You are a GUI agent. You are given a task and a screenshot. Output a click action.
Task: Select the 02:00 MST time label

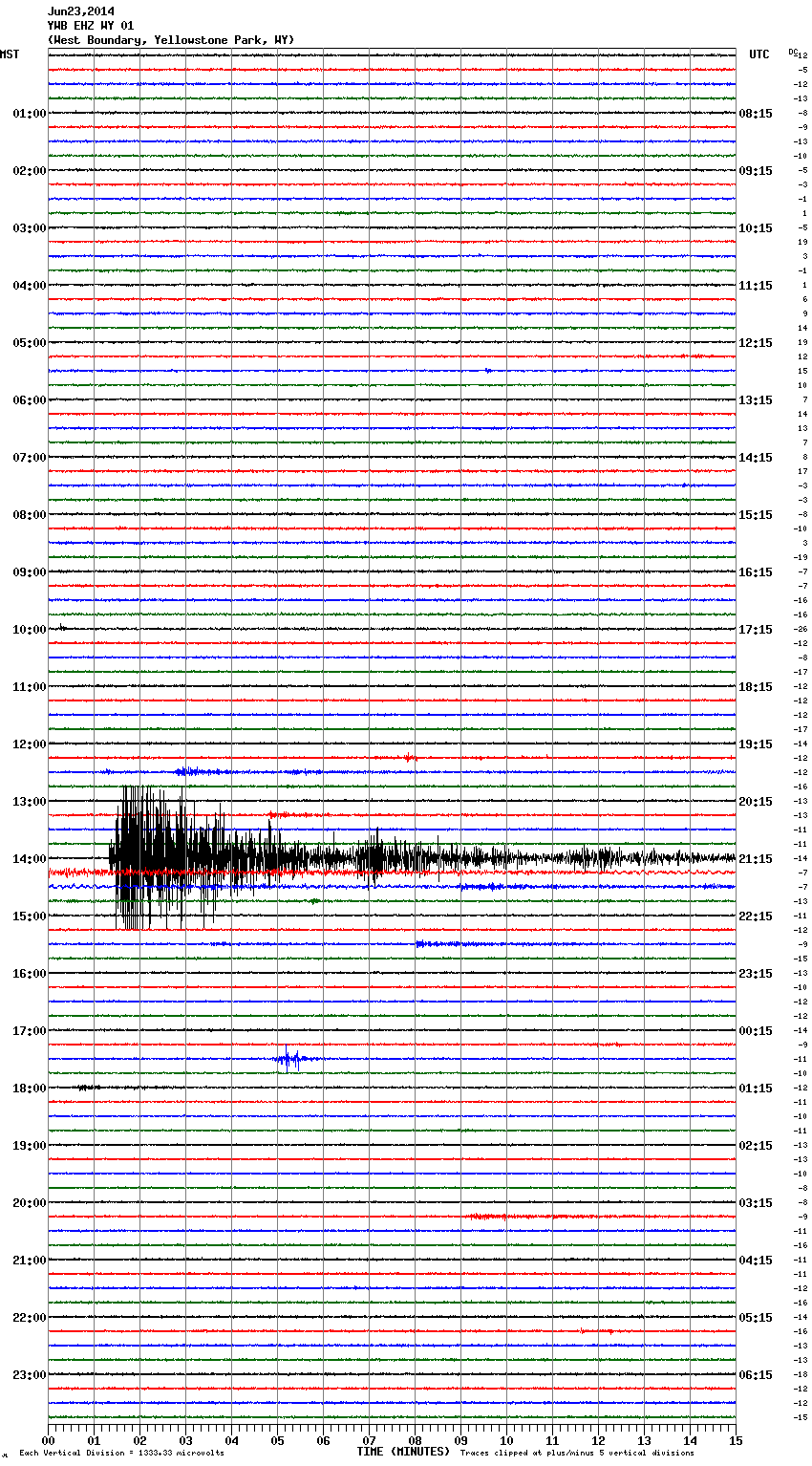click(30, 171)
